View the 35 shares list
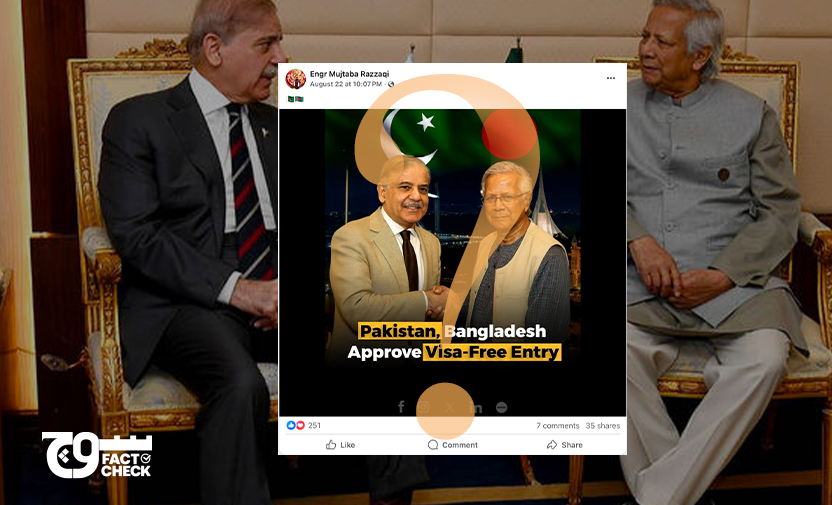Screen dimensions: 832x505 coord(603,425)
